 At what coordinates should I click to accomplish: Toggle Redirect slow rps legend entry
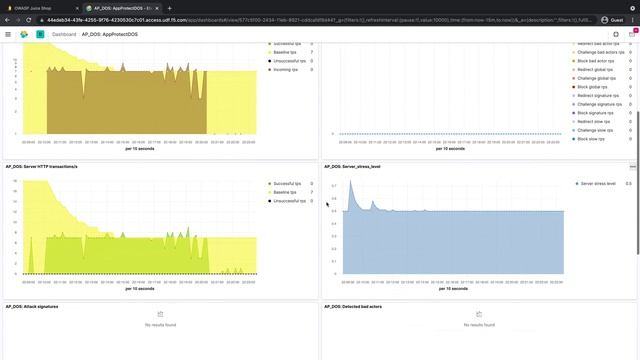(x=593, y=122)
